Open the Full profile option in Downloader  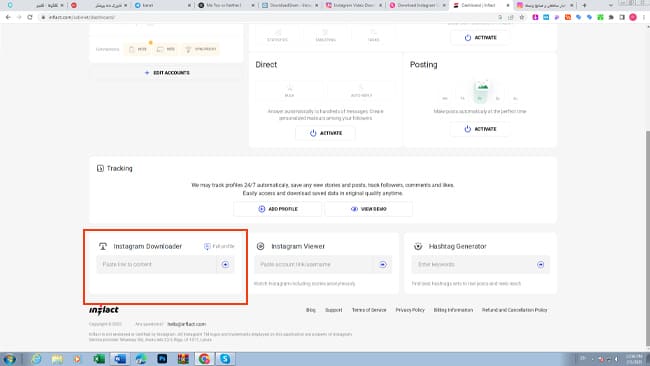pyautogui.click(x=219, y=246)
